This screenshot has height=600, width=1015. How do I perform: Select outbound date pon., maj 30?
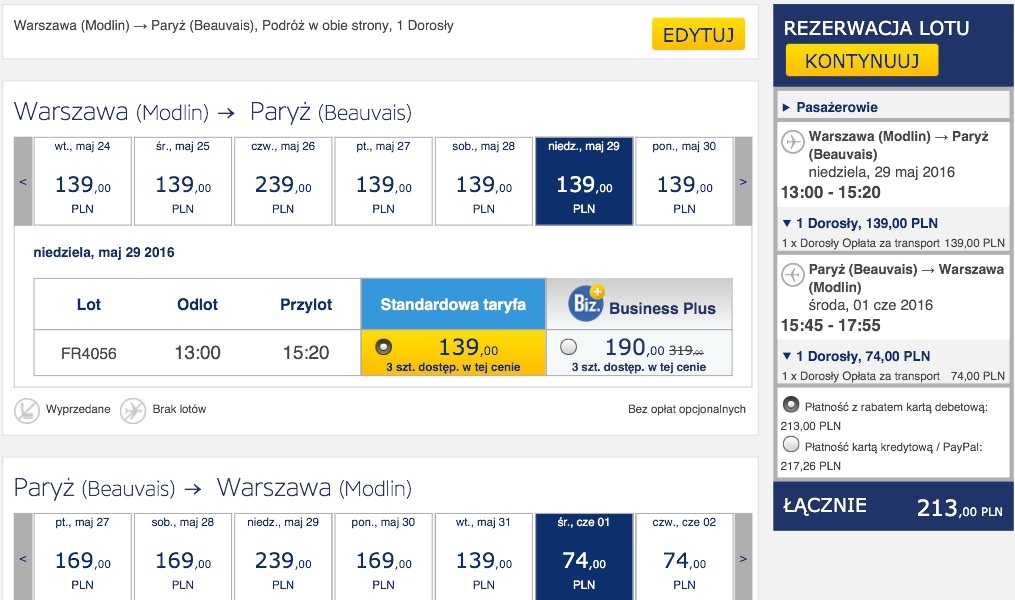684,181
